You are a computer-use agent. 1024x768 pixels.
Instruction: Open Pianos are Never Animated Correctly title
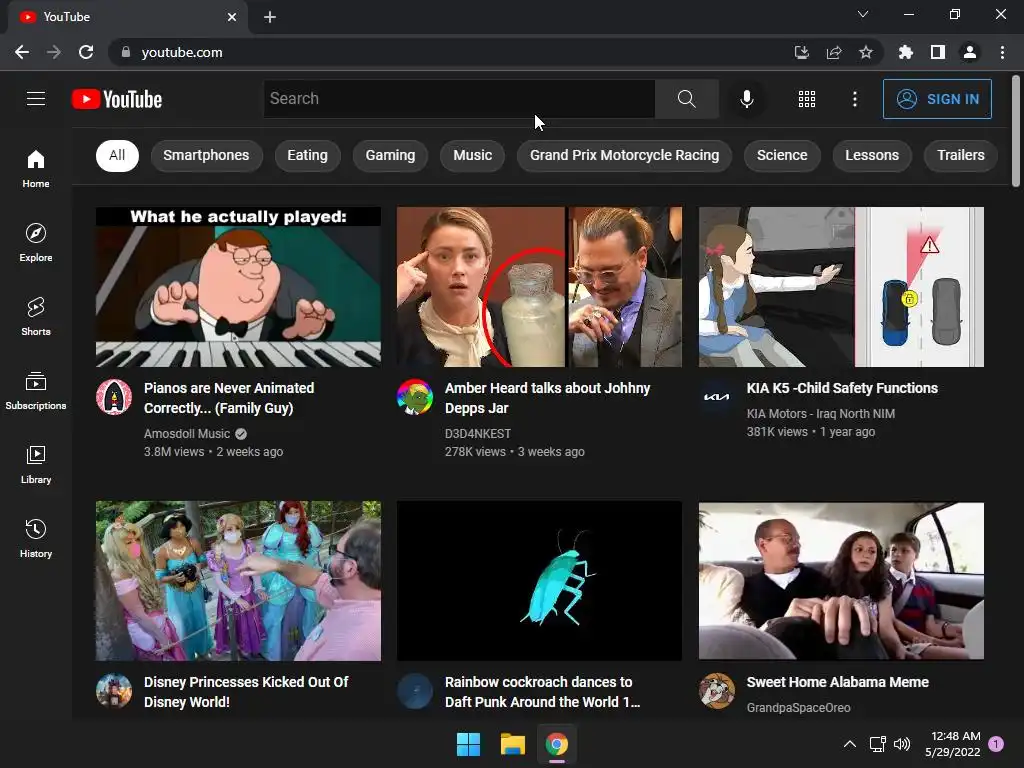[x=229, y=398]
